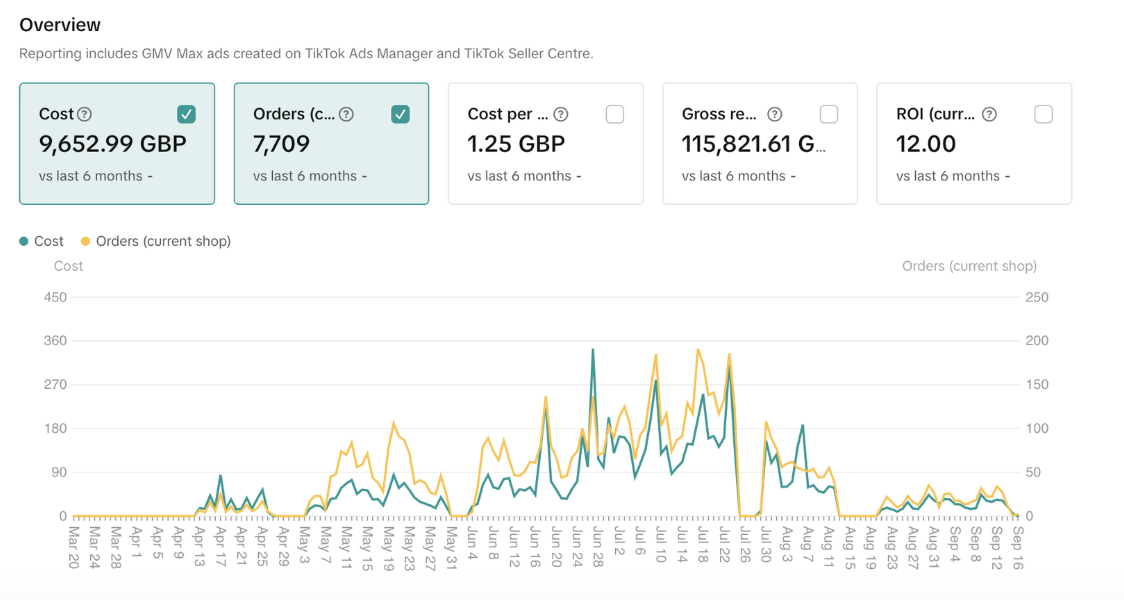The height and width of the screenshot is (600, 1124).
Task: Select the 7,709 orders value
Action: pos(281,144)
